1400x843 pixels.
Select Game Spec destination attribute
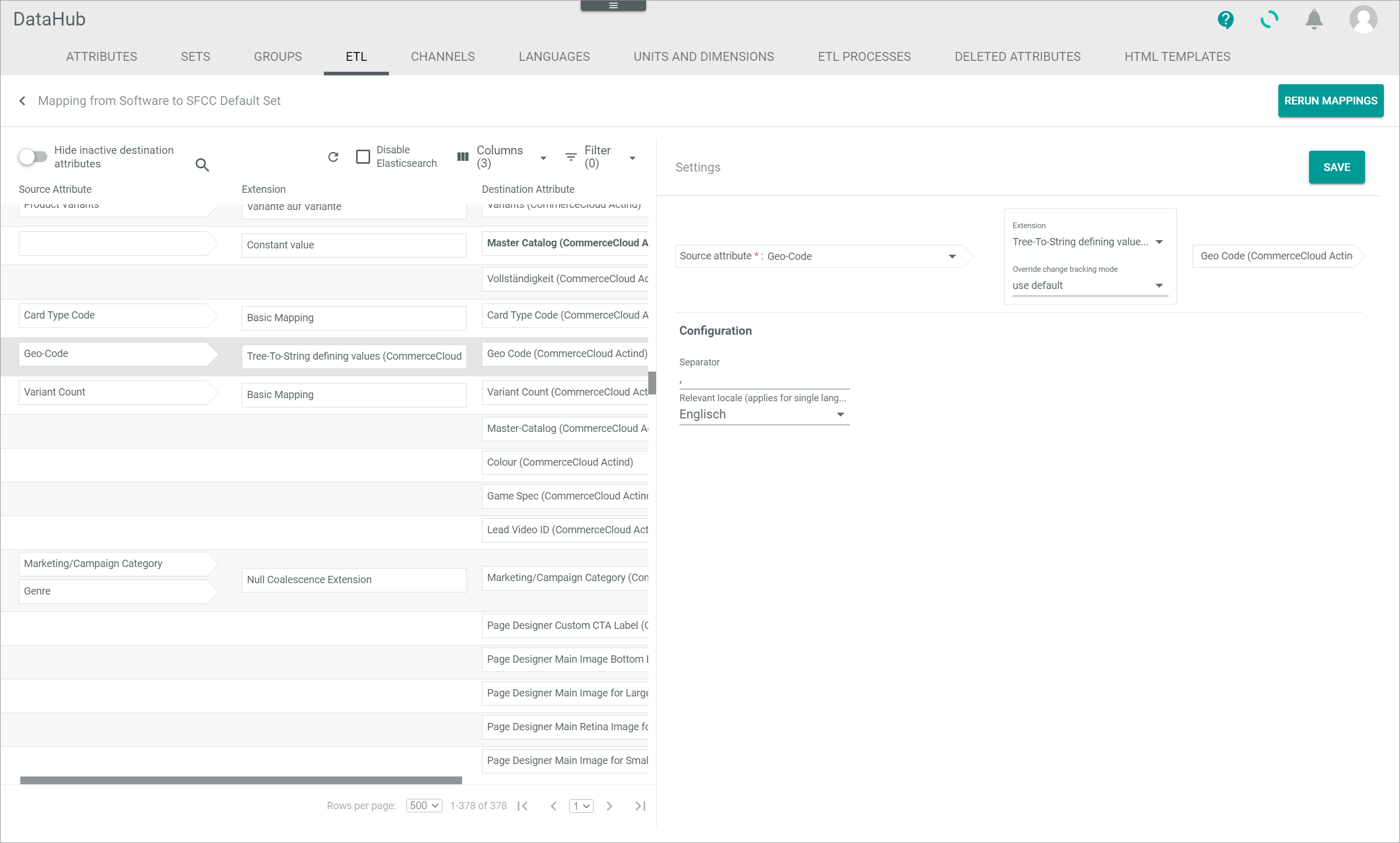565,496
